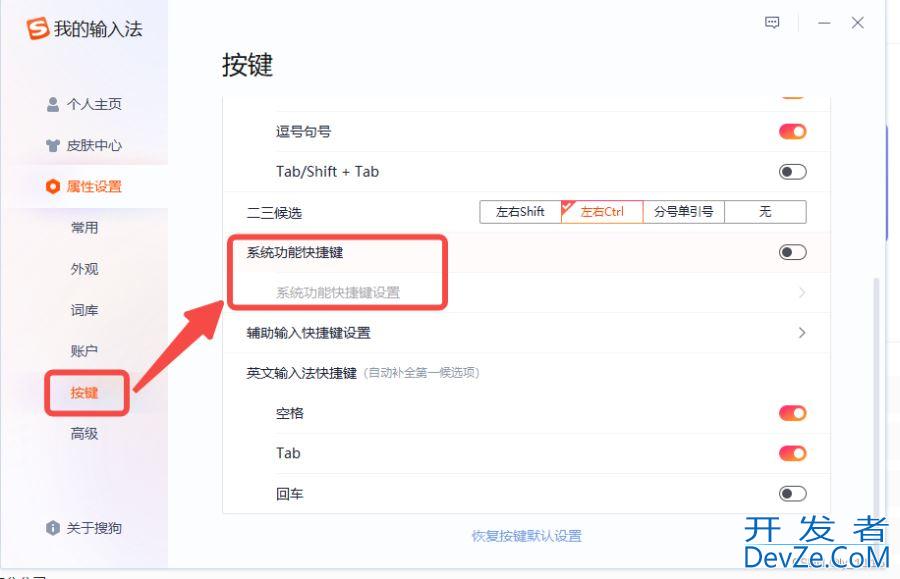Click the 关于搜狗 info icon
Screen dimensions: 900x579
pos(53,528)
